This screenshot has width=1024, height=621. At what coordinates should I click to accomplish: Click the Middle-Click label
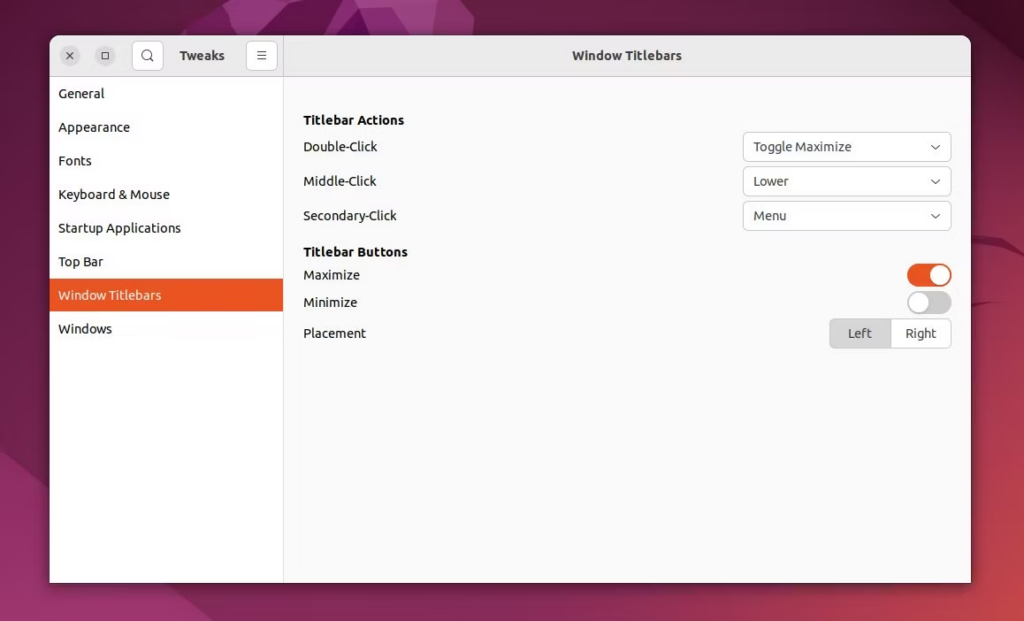coord(340,182)
